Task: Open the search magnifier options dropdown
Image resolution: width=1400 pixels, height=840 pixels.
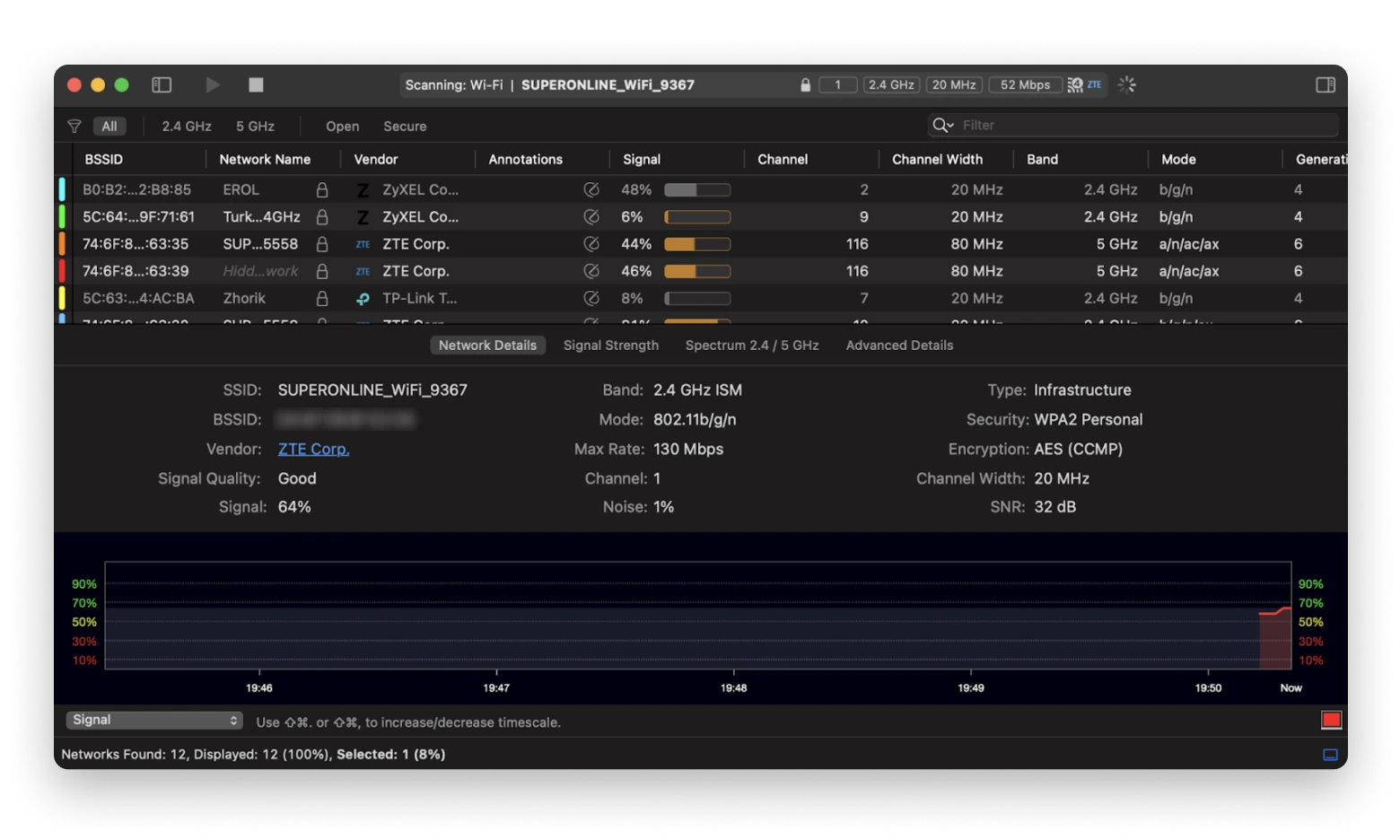Action: [942, 125]
